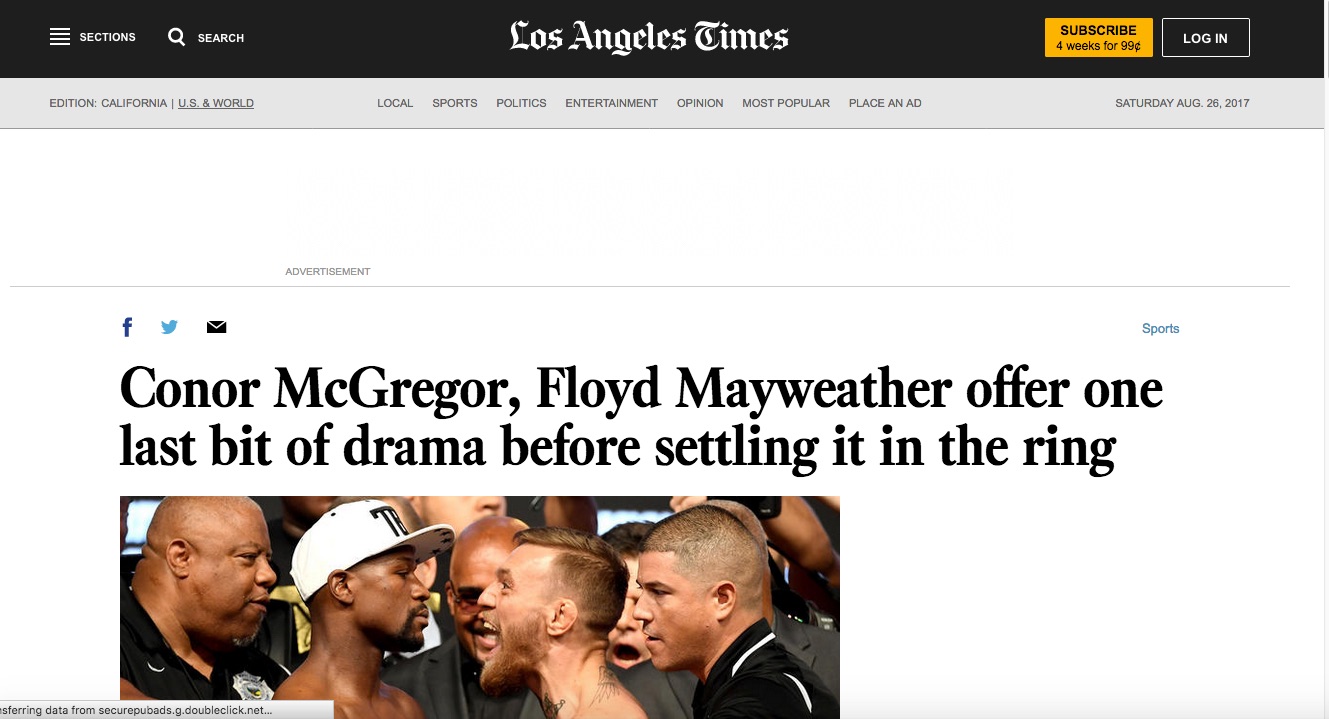Click the Log In button
This screenshot has width=1329, height=719.
1205,38
